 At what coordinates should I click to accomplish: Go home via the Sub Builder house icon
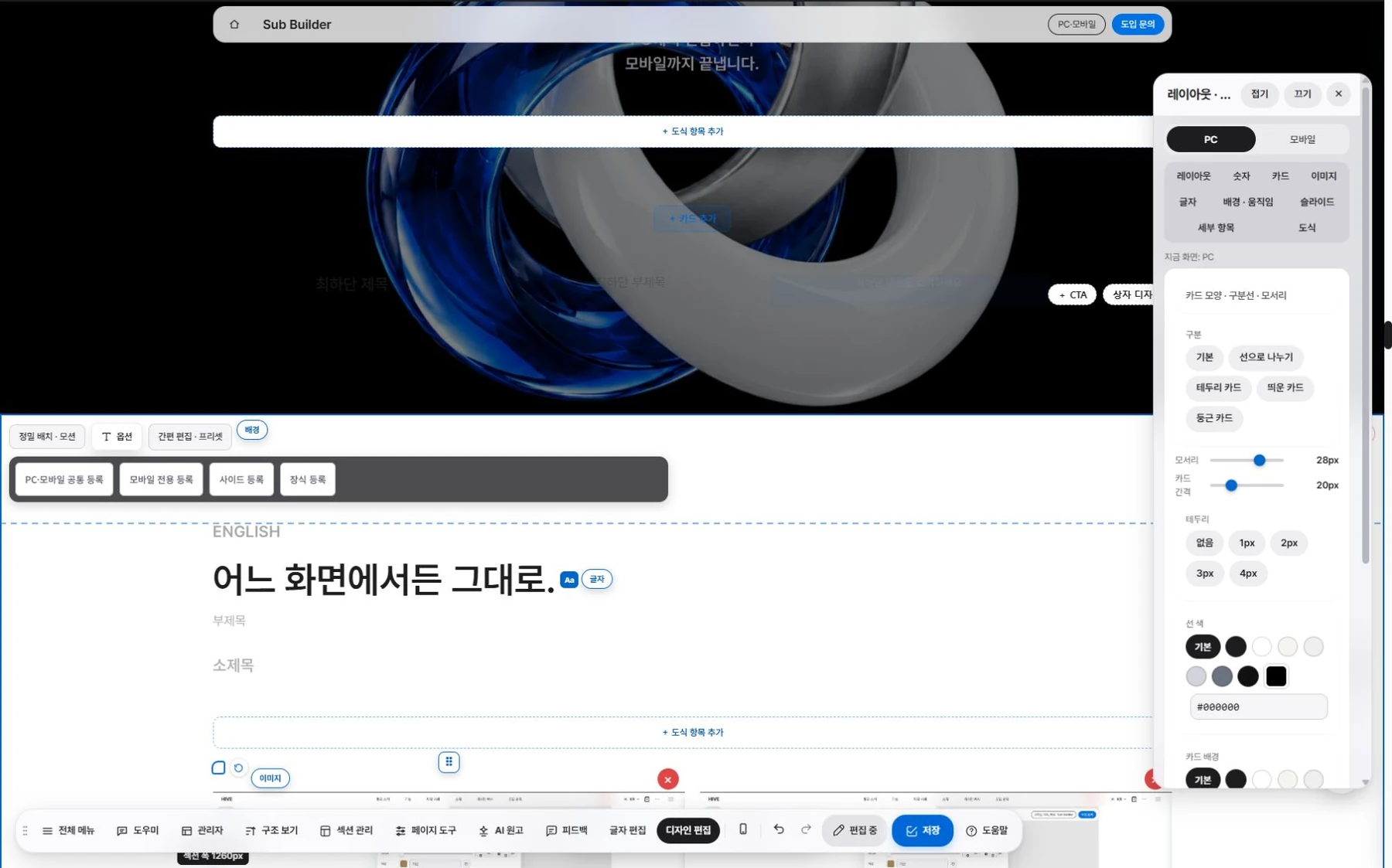[234, 25]
